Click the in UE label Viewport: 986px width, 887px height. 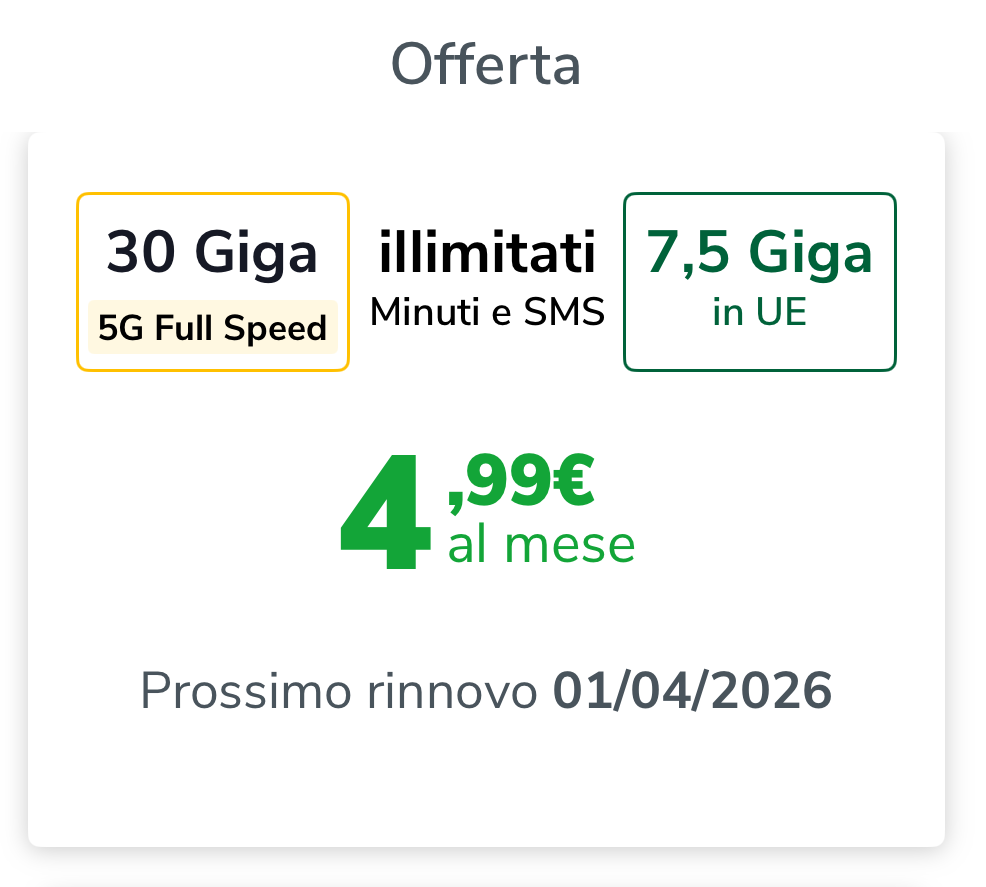(759, 313)
